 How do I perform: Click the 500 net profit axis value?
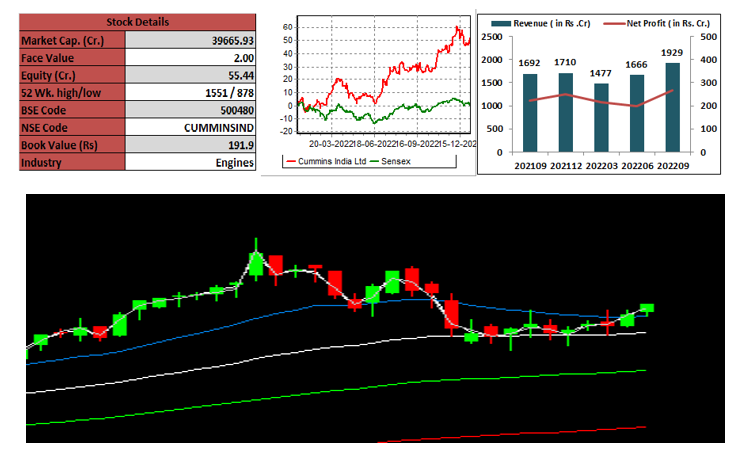709,37
